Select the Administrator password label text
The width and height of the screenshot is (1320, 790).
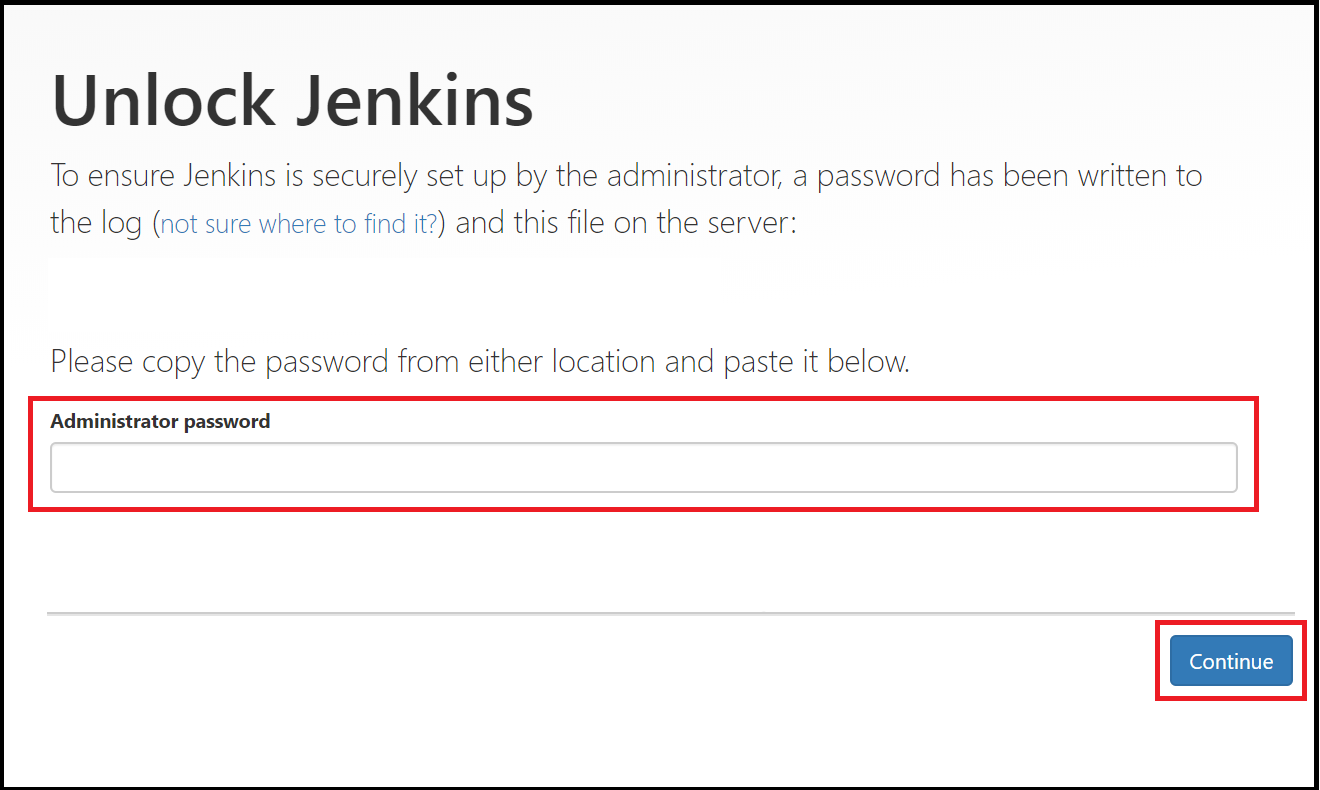click(160, 421)
